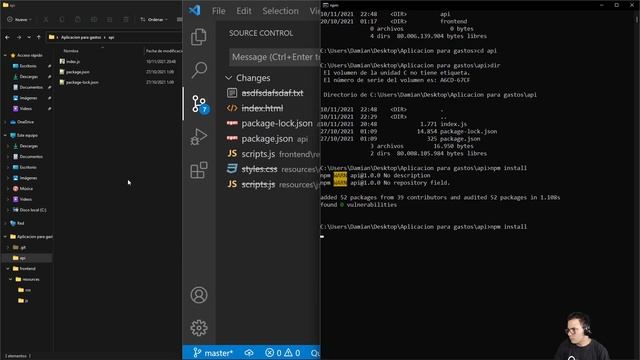Collapse the Aplicacion para gastos tree node

(5, 237)
